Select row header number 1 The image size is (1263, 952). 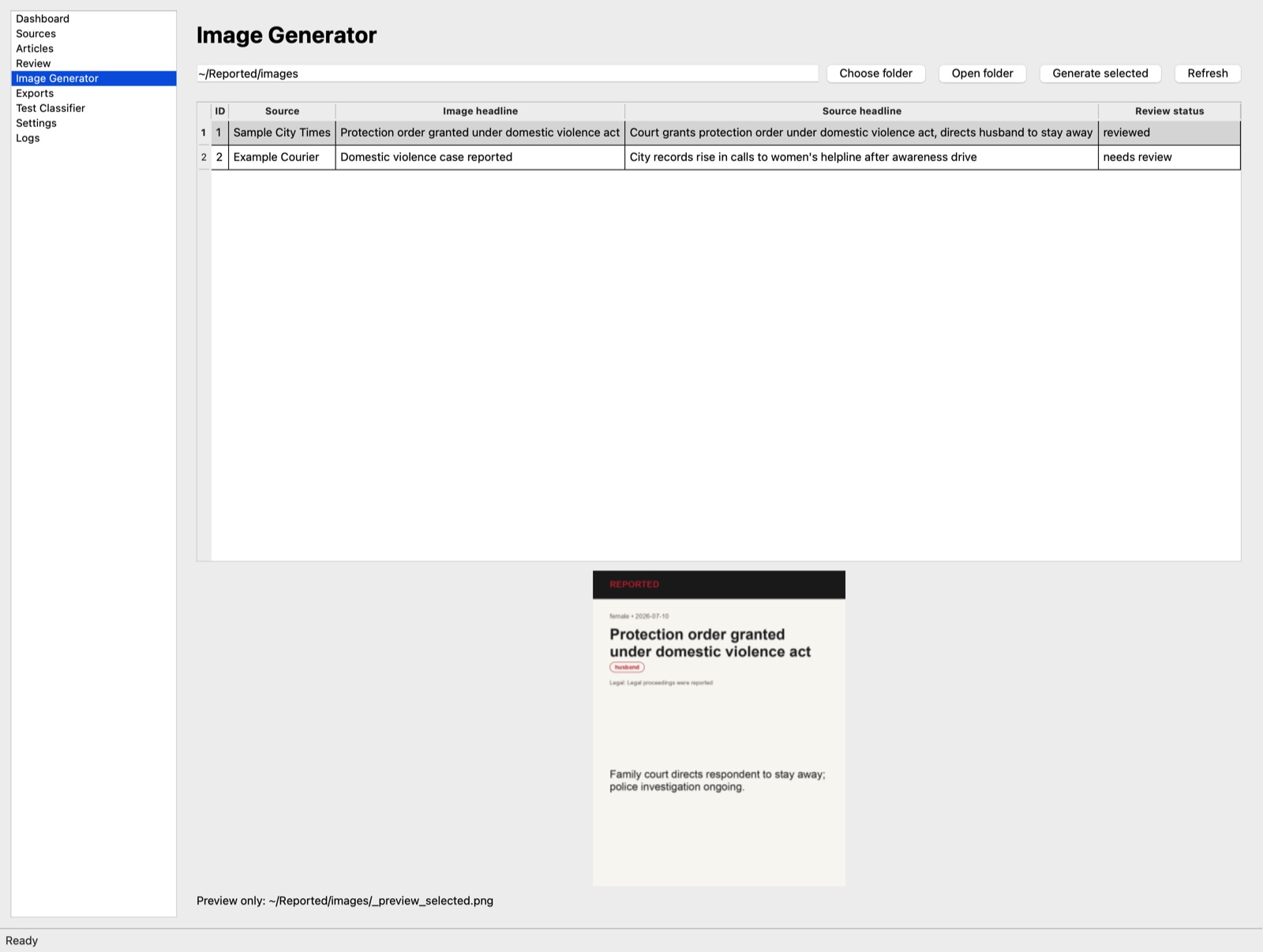[204, 133]
